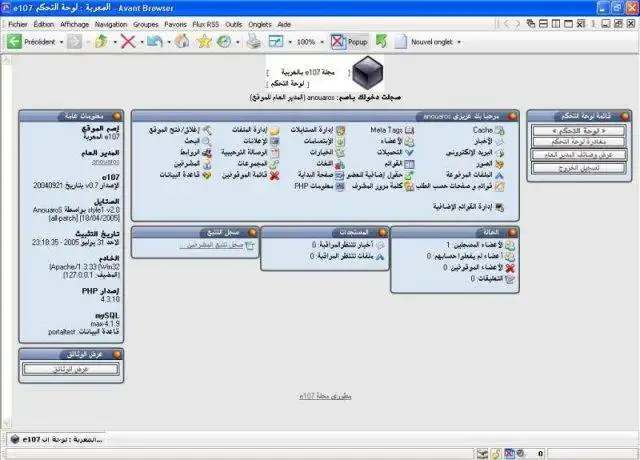Screen dimensions: 640x460
Task: Toggle the Popup blocker button
Action: (x=349, y=42)
